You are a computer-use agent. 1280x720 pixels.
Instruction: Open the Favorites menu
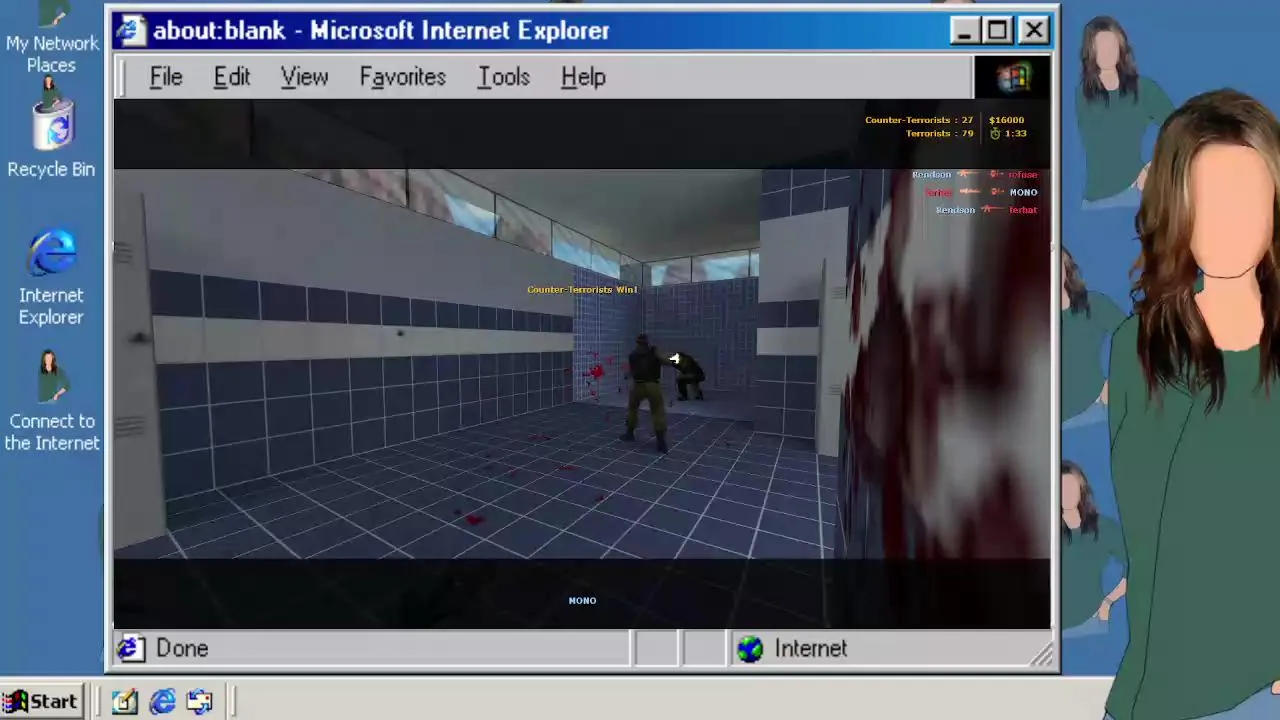[x=403, y=77]
